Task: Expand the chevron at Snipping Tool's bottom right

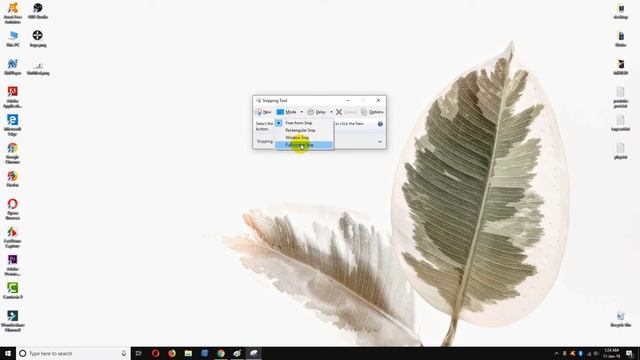Action: (380, 142)
